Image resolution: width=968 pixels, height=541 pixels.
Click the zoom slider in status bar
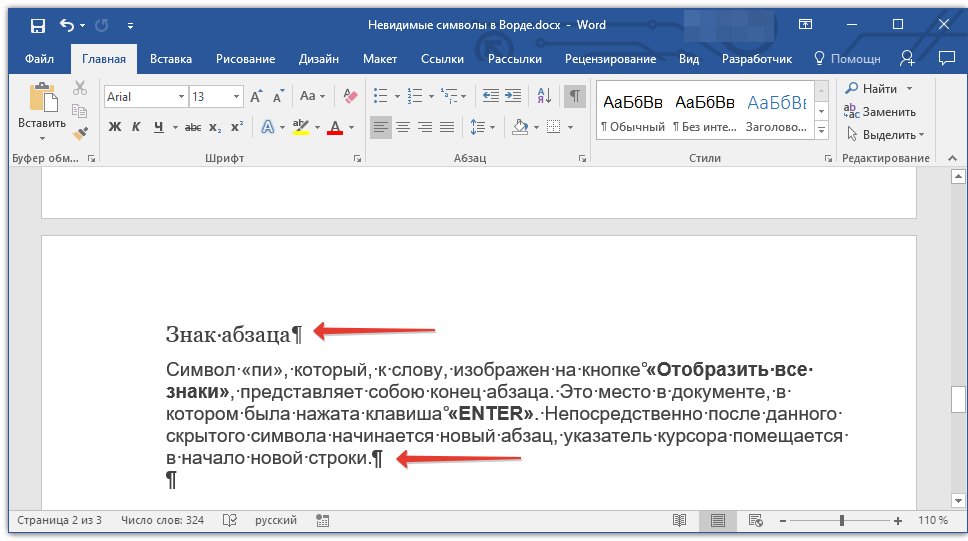pyautogui.click(x=842, y=521)
